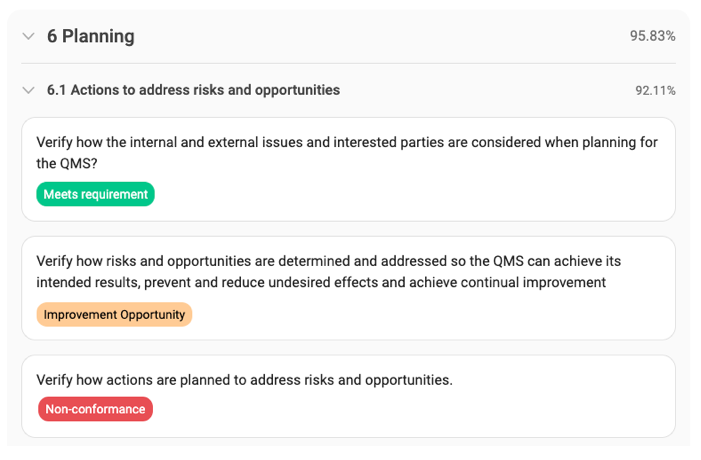Click the 92.11% subsection score

[x=655, y=90]
